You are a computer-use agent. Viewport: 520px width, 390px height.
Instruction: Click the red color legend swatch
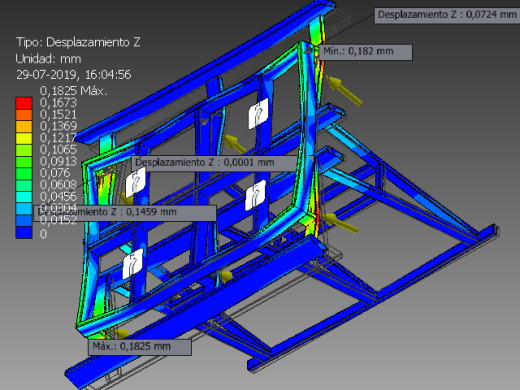pyautogui.click(x=24, y=103)
